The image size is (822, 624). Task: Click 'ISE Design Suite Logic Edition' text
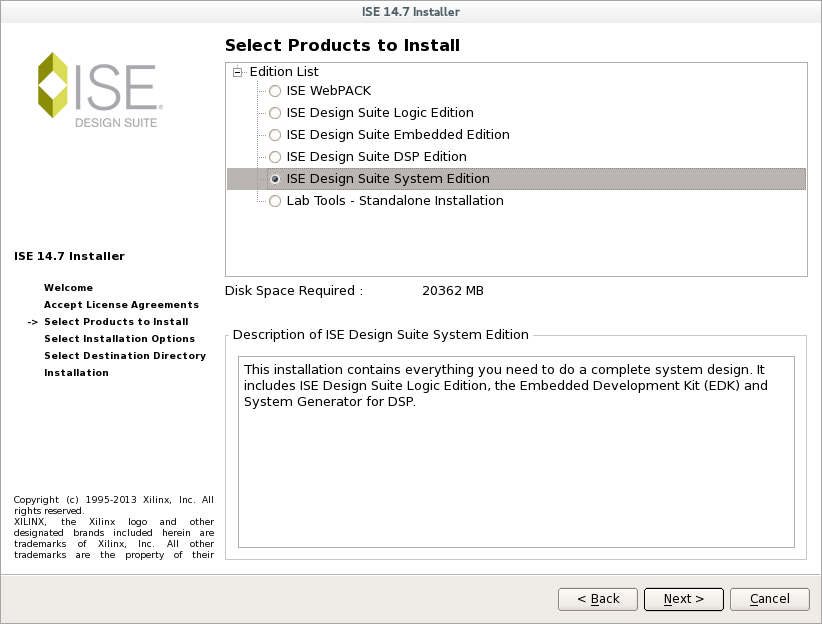(x=380, y=113)
